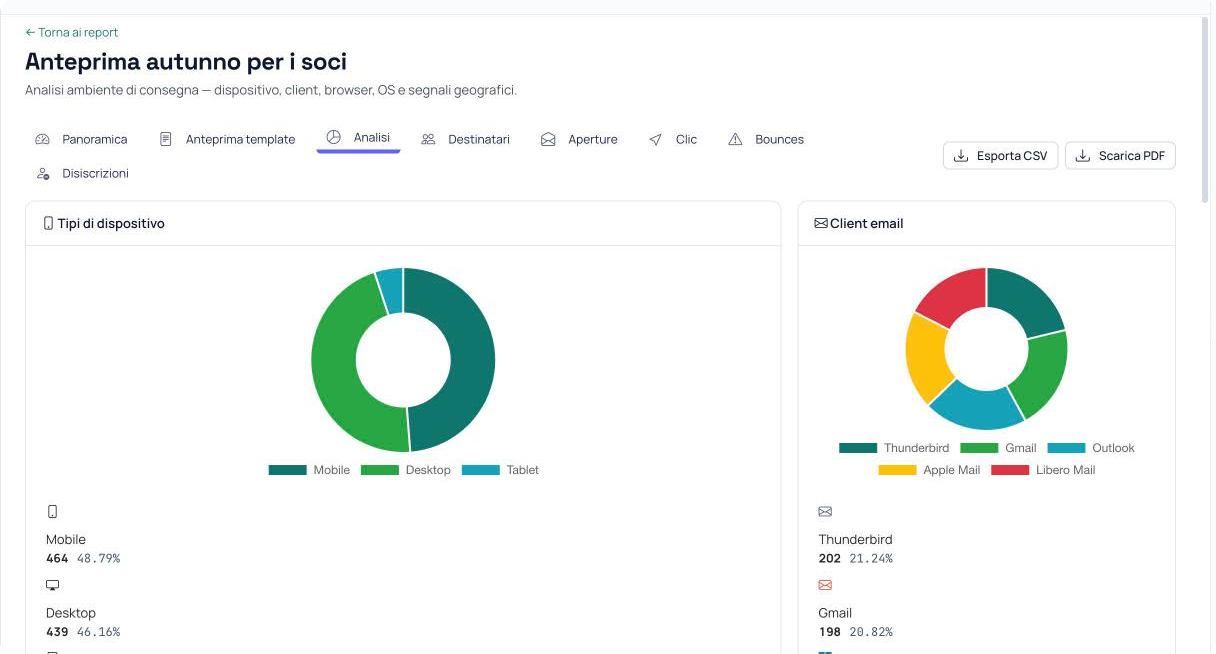
Task: Click envelope icon beside Client email heading
Action: pos(821,224)
